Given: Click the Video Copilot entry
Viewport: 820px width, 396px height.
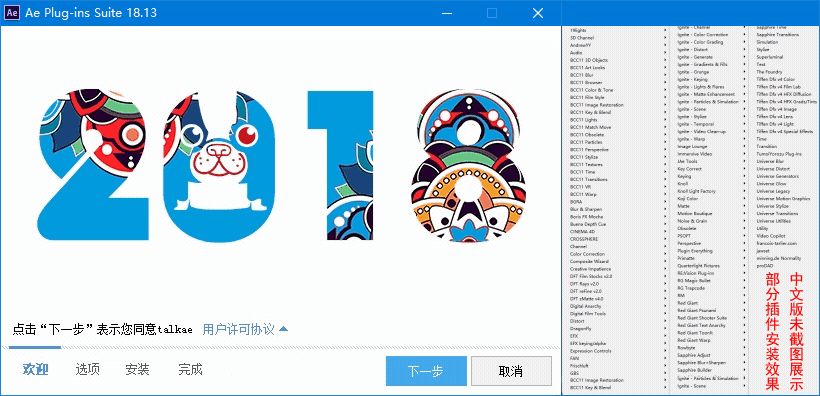Looking at the screenshot, I should click(771, 236).
